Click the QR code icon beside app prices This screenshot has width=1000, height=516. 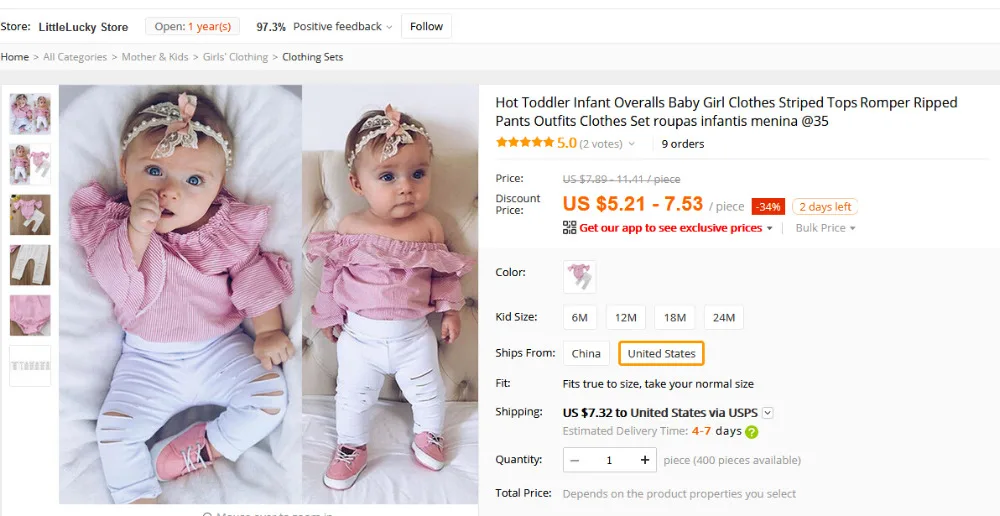pos(570,228)
